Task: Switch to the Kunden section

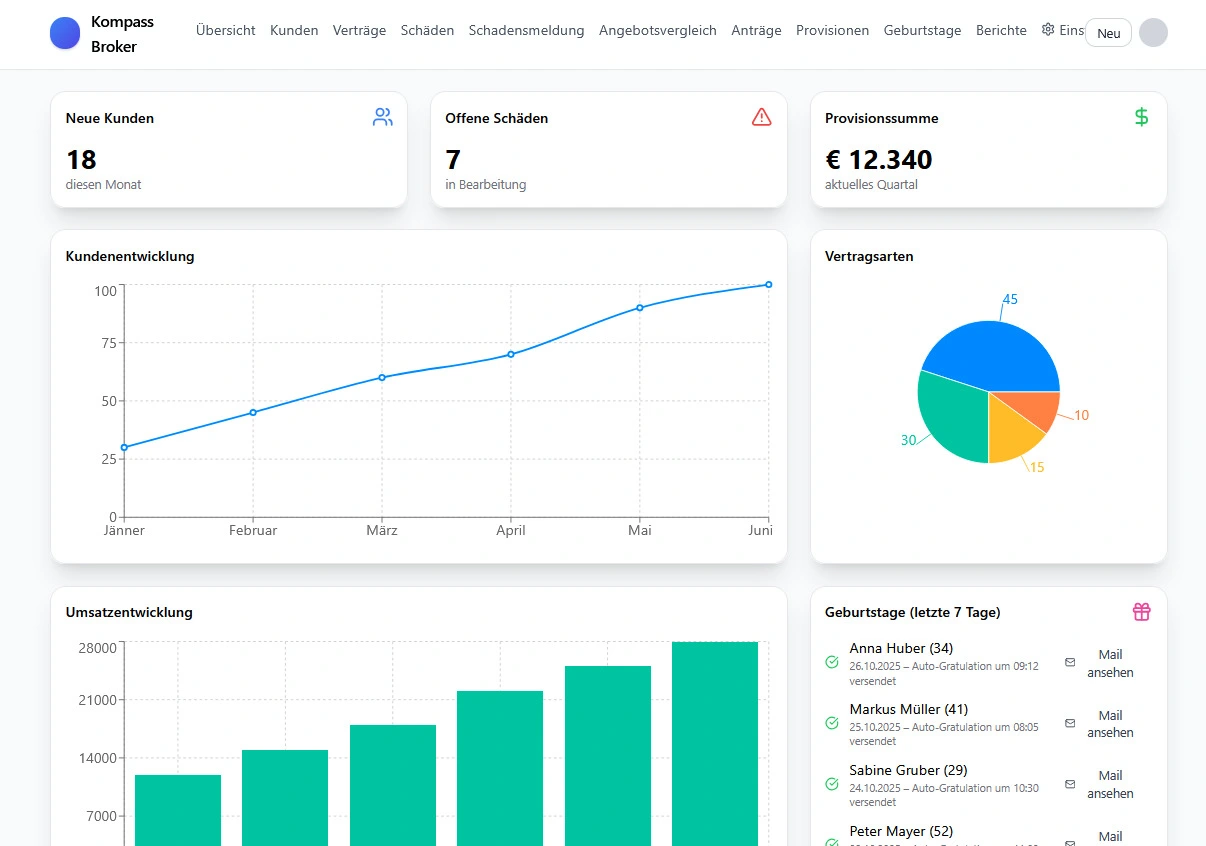Action: coord(293,30)
